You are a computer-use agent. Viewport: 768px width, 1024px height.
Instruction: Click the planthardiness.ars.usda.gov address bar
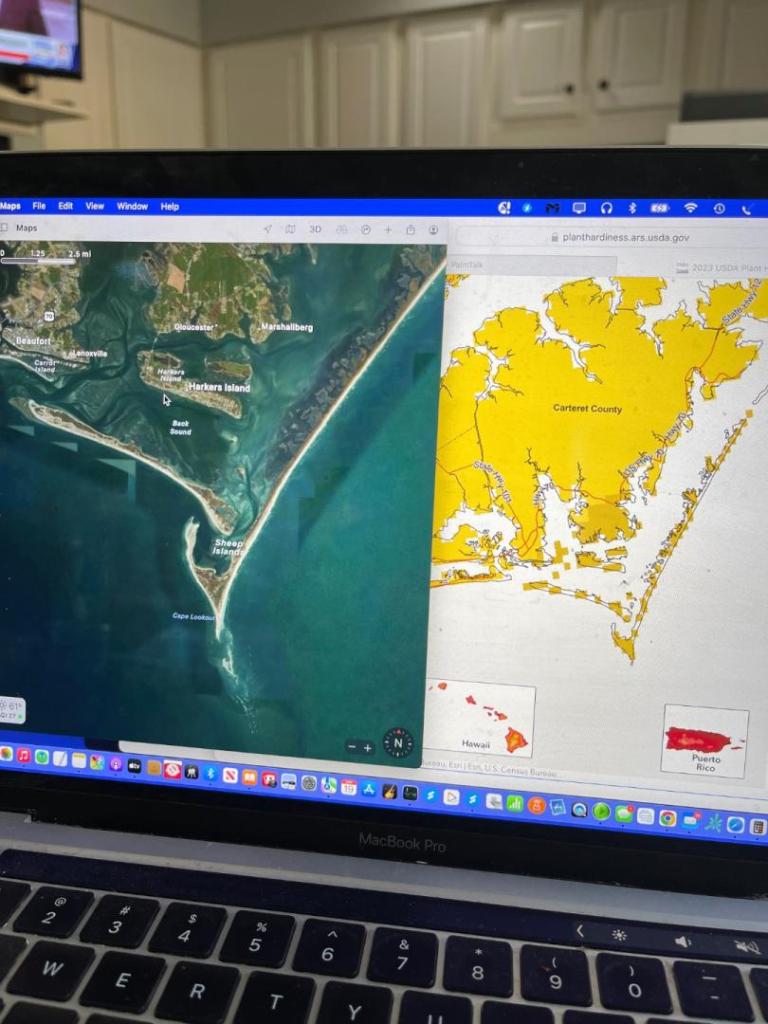click(619, 238)
